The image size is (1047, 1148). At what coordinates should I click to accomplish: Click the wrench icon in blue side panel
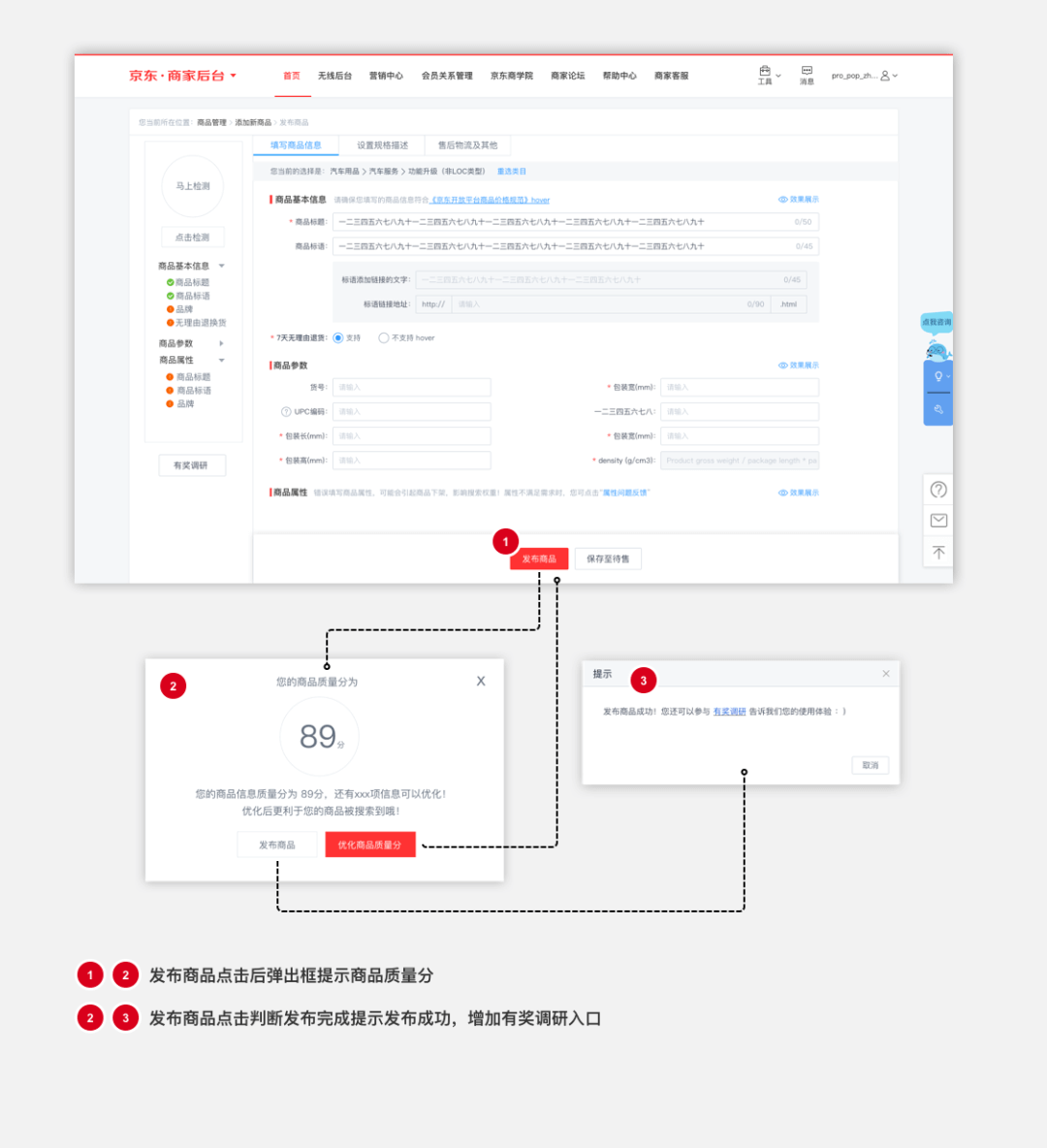(x=937, y=409)
